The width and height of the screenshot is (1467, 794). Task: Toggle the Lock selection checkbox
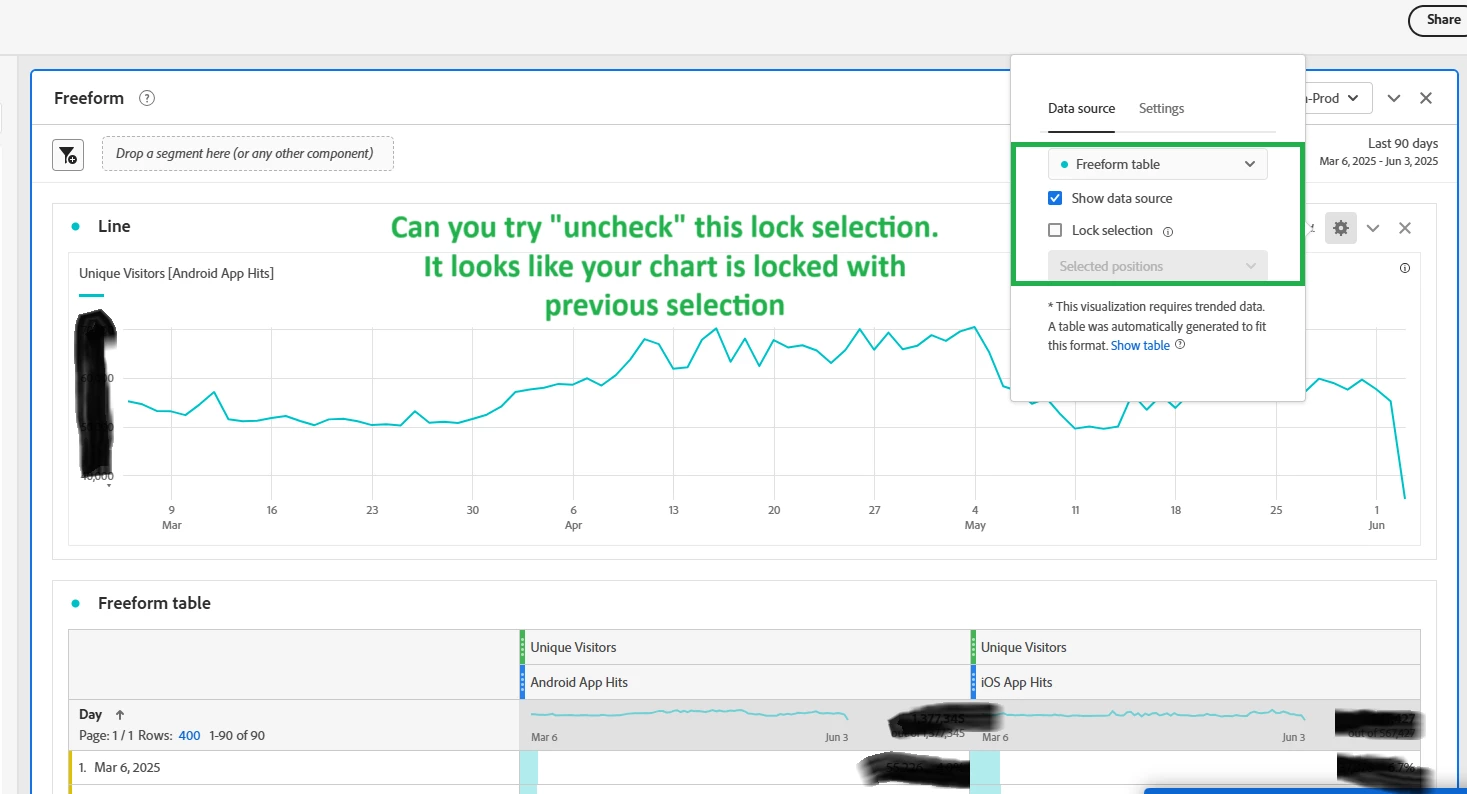pos(1055,230)
